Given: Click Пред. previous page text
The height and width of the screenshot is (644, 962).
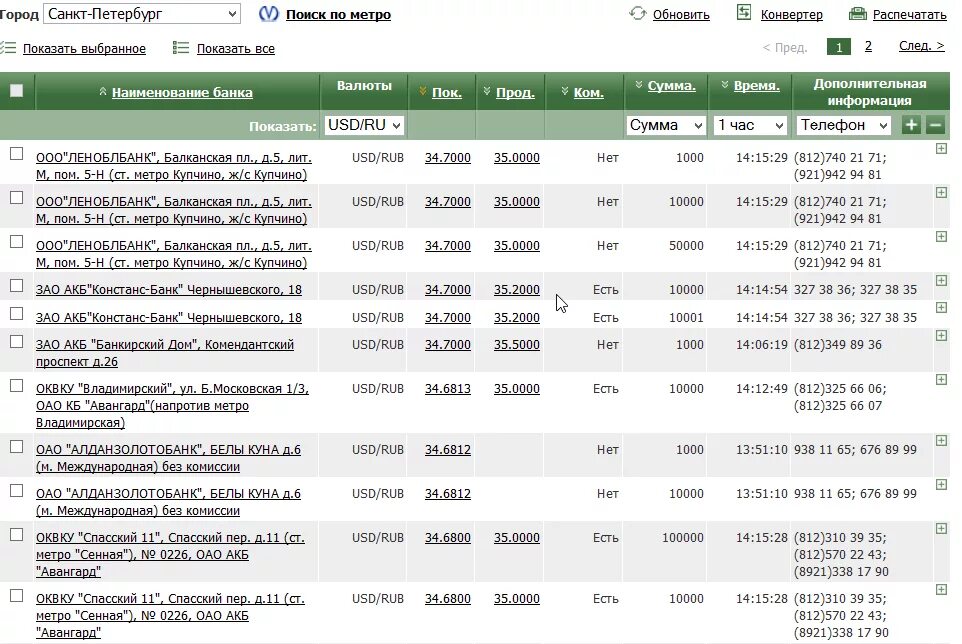Looking at the screenshot, I should point(785,47).
